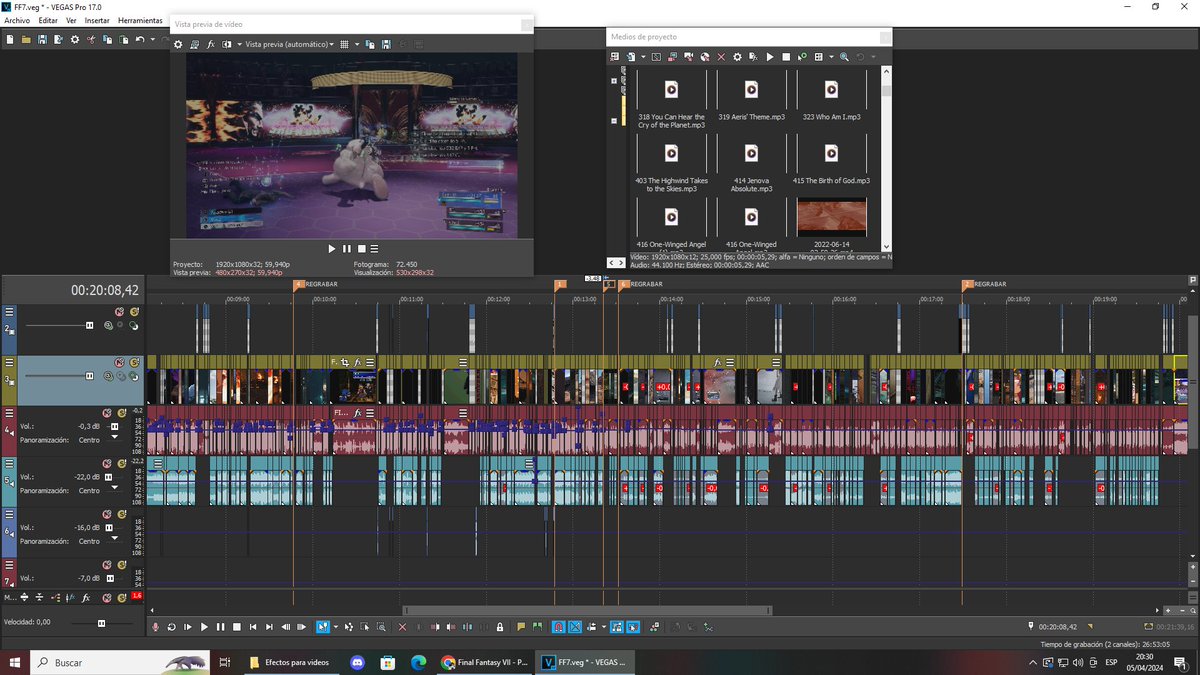Open Final Fantasy VII Chrome window in taskbar
Viewport: 1200px width, 675px height.
[484, 662]
